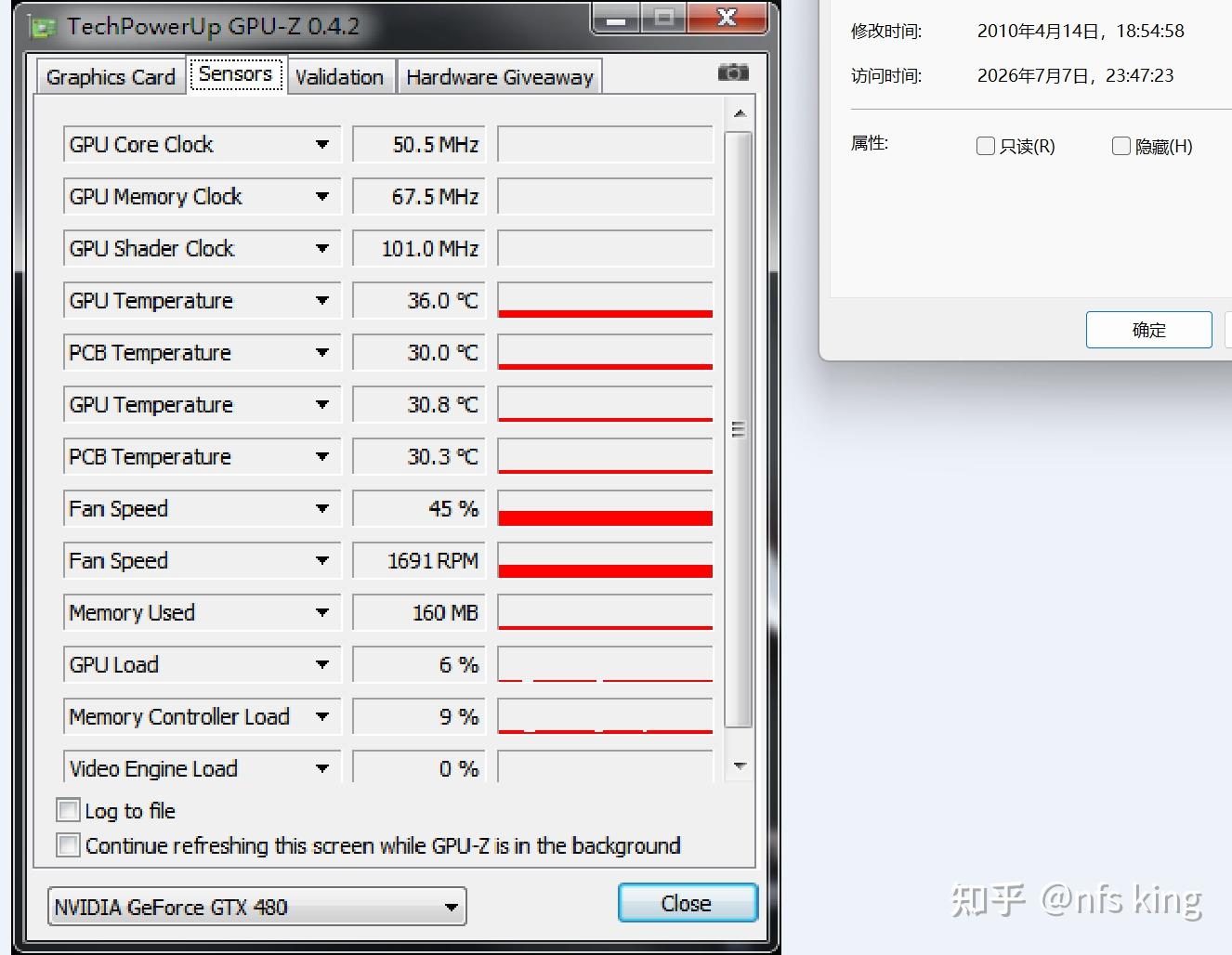The width and height of the screenshot is (1232, 955).
Task: Open the GPU Core Clock sensor dropdown
Action: coord(321,144)
